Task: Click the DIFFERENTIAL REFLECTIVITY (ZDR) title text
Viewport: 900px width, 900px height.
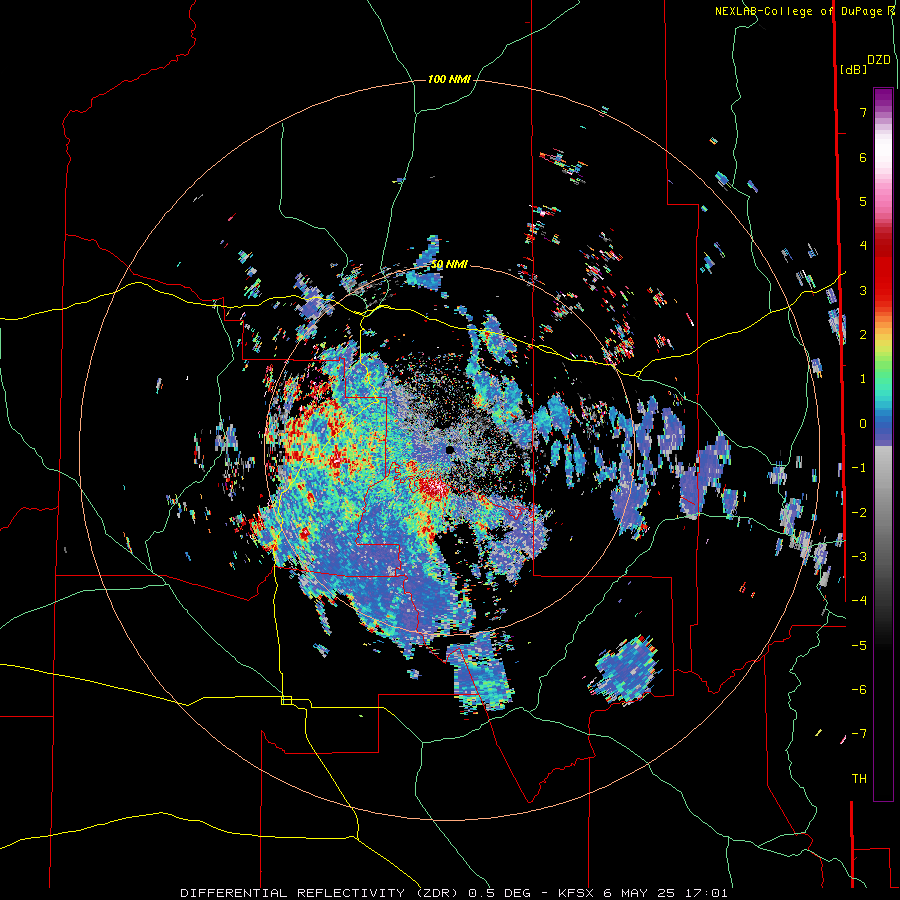Action: point(321,893)
